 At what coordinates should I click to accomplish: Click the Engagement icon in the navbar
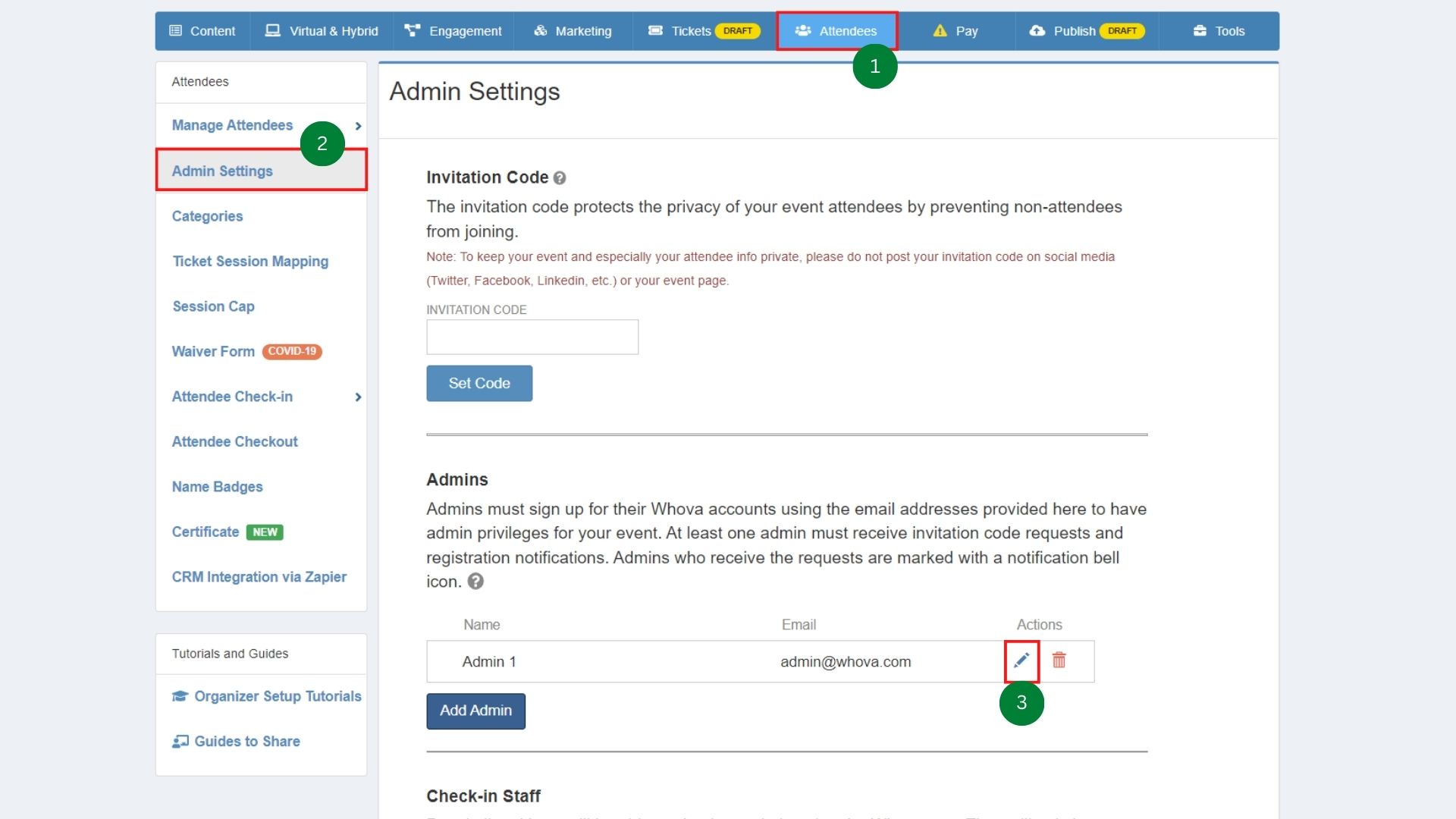[412, 30]
